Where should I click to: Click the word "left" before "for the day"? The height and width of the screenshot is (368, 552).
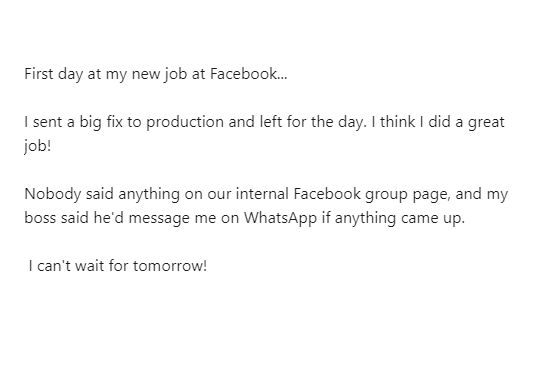coord(271,122)
